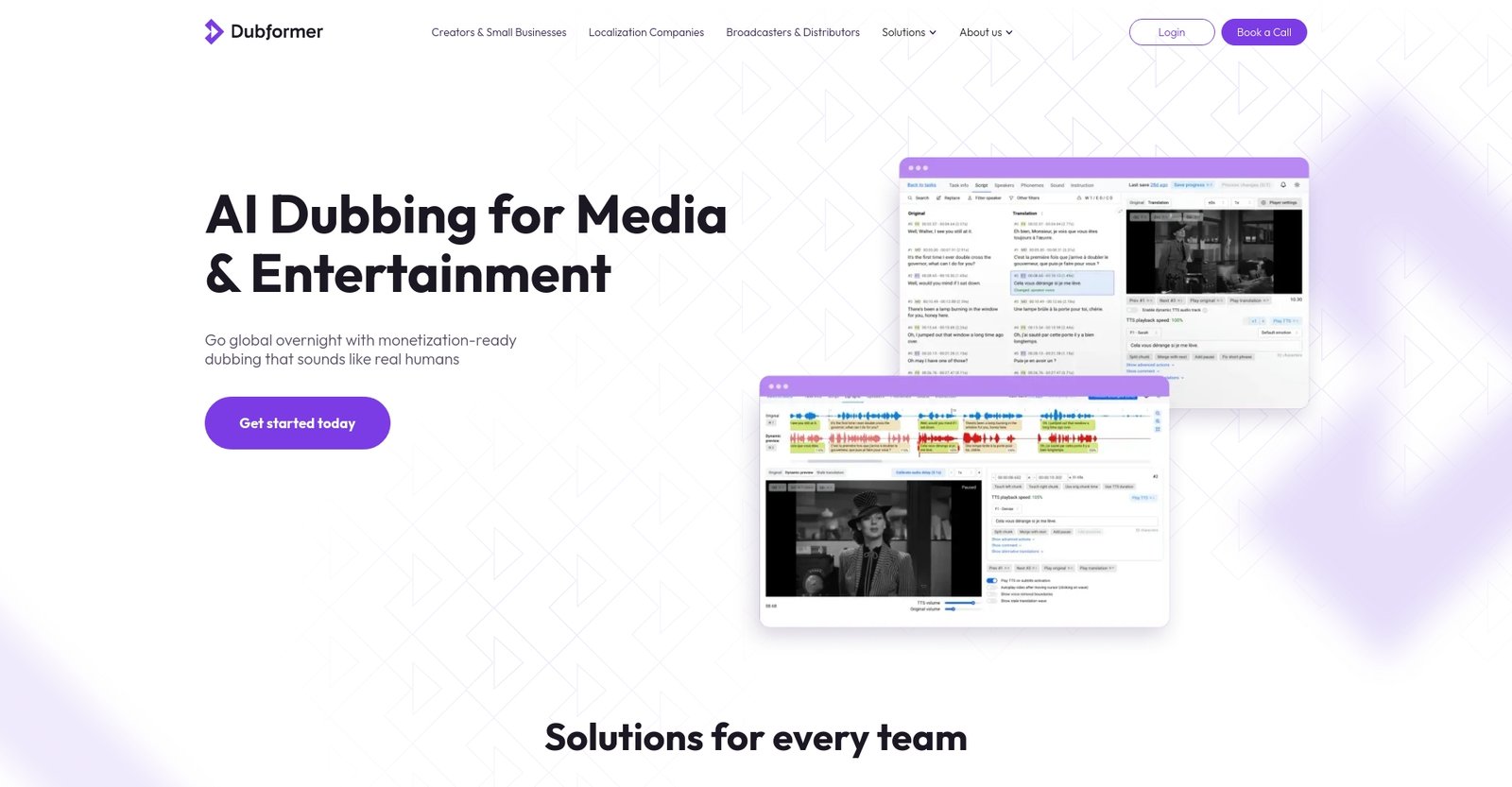1512x787 pixels.
Task: Go to the Localization Companies page
Action: (x=645, y=32)
